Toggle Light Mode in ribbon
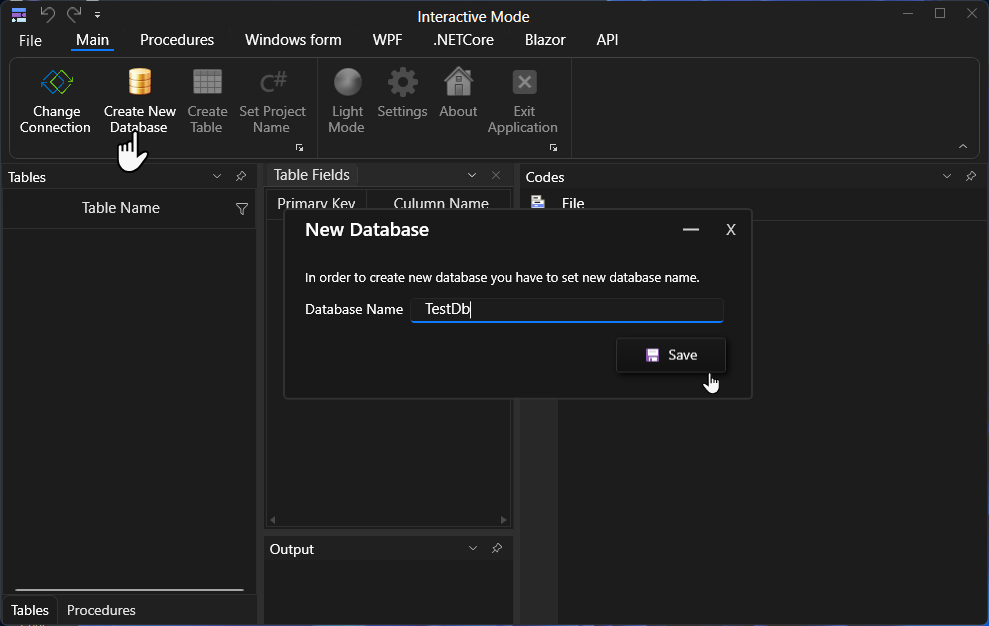Viewport: 989px width, 626px height. click(347, 101)
